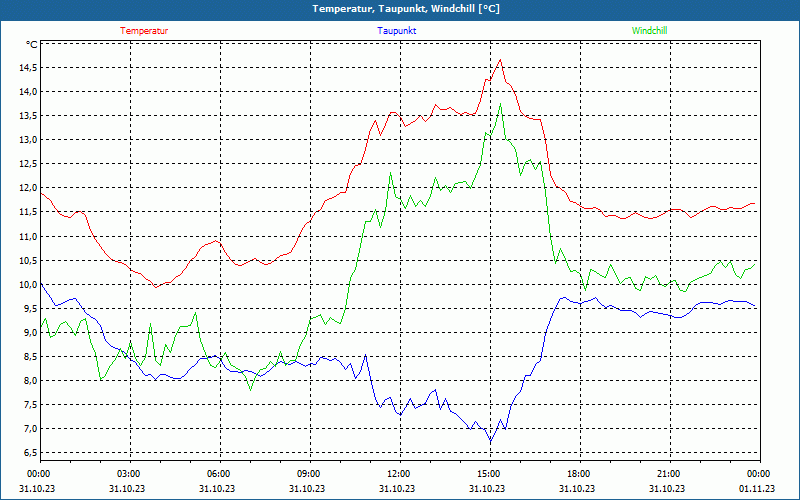This screenshot has height=500, width=800.
Task: Click the '06:00' time label
Action: (218, 474)
